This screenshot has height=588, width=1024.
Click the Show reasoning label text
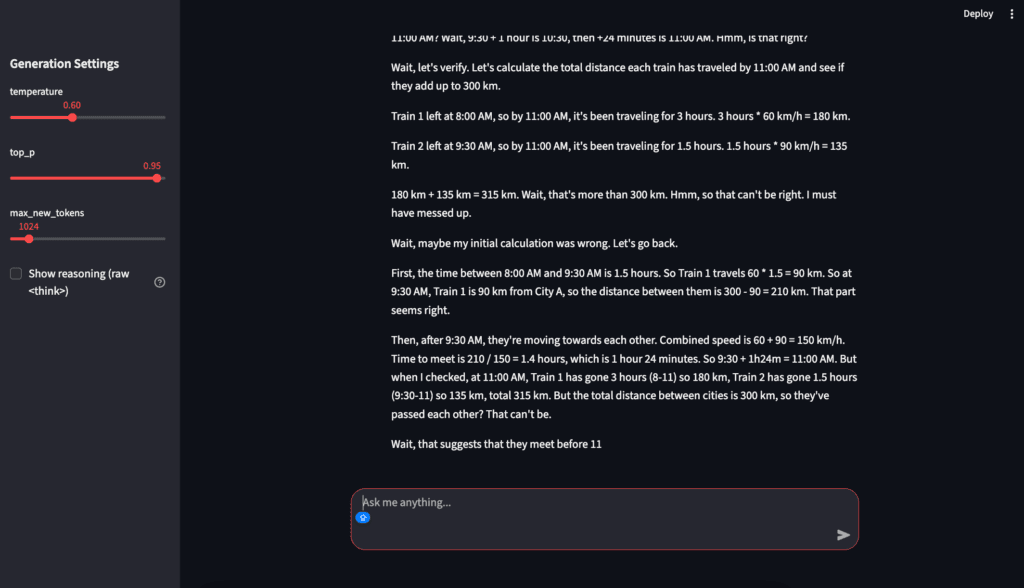click(79, 282)
